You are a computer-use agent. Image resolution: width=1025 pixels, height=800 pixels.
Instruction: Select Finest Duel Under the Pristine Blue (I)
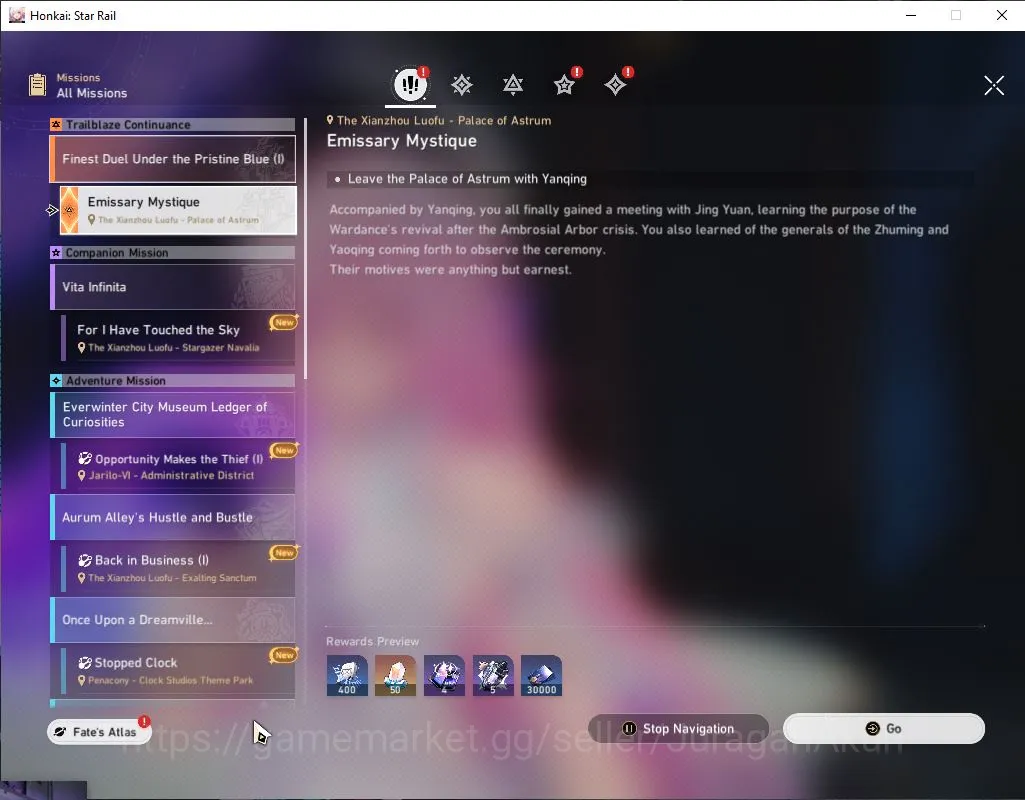coord(173,159)
